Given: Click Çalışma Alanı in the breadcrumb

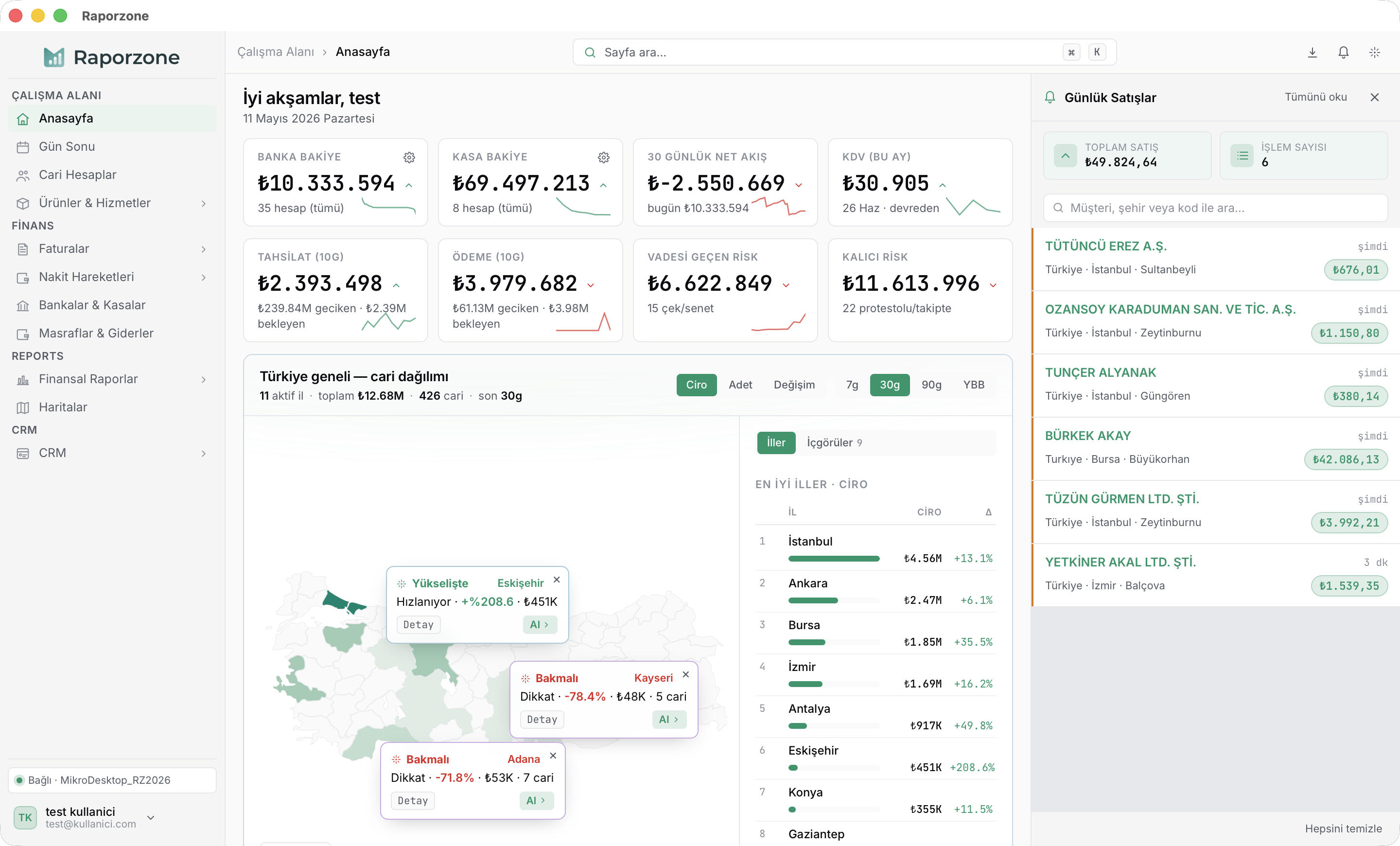Looking at the screenshot, I should point(276,52).
